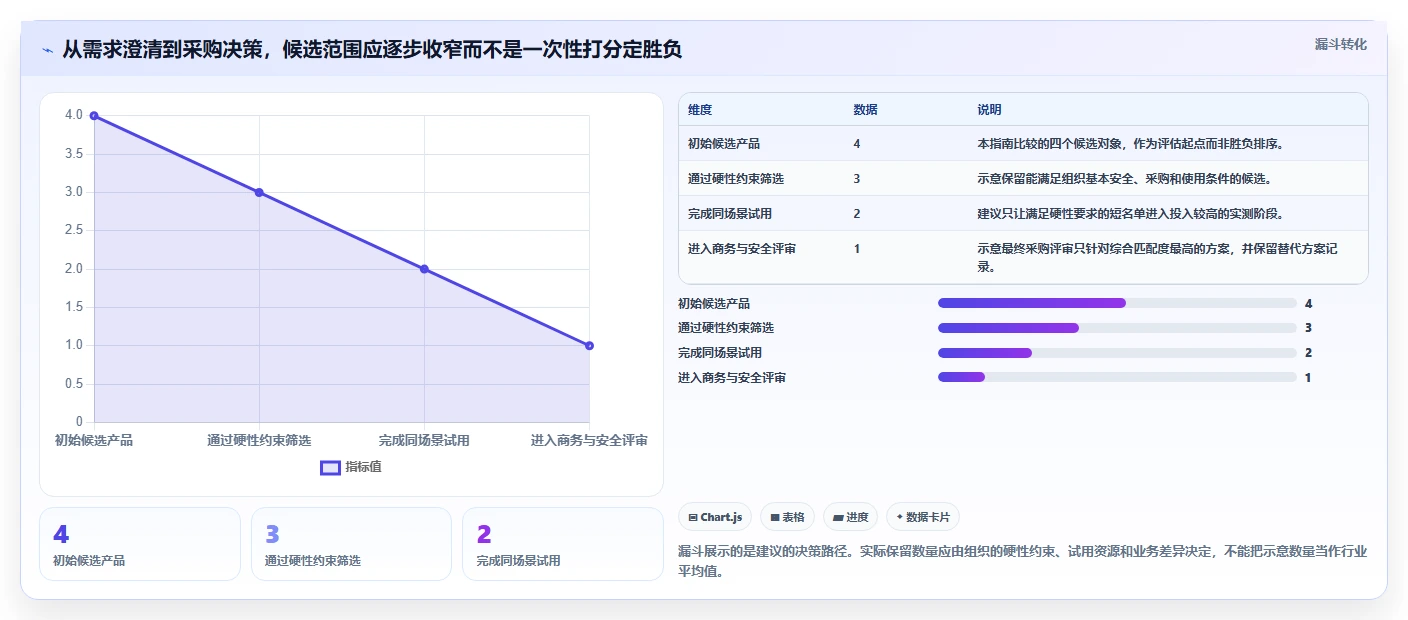This screenshot has height=620, width=1408.
Task: Click chart data point at value 3.0
Action: (259, 192)
